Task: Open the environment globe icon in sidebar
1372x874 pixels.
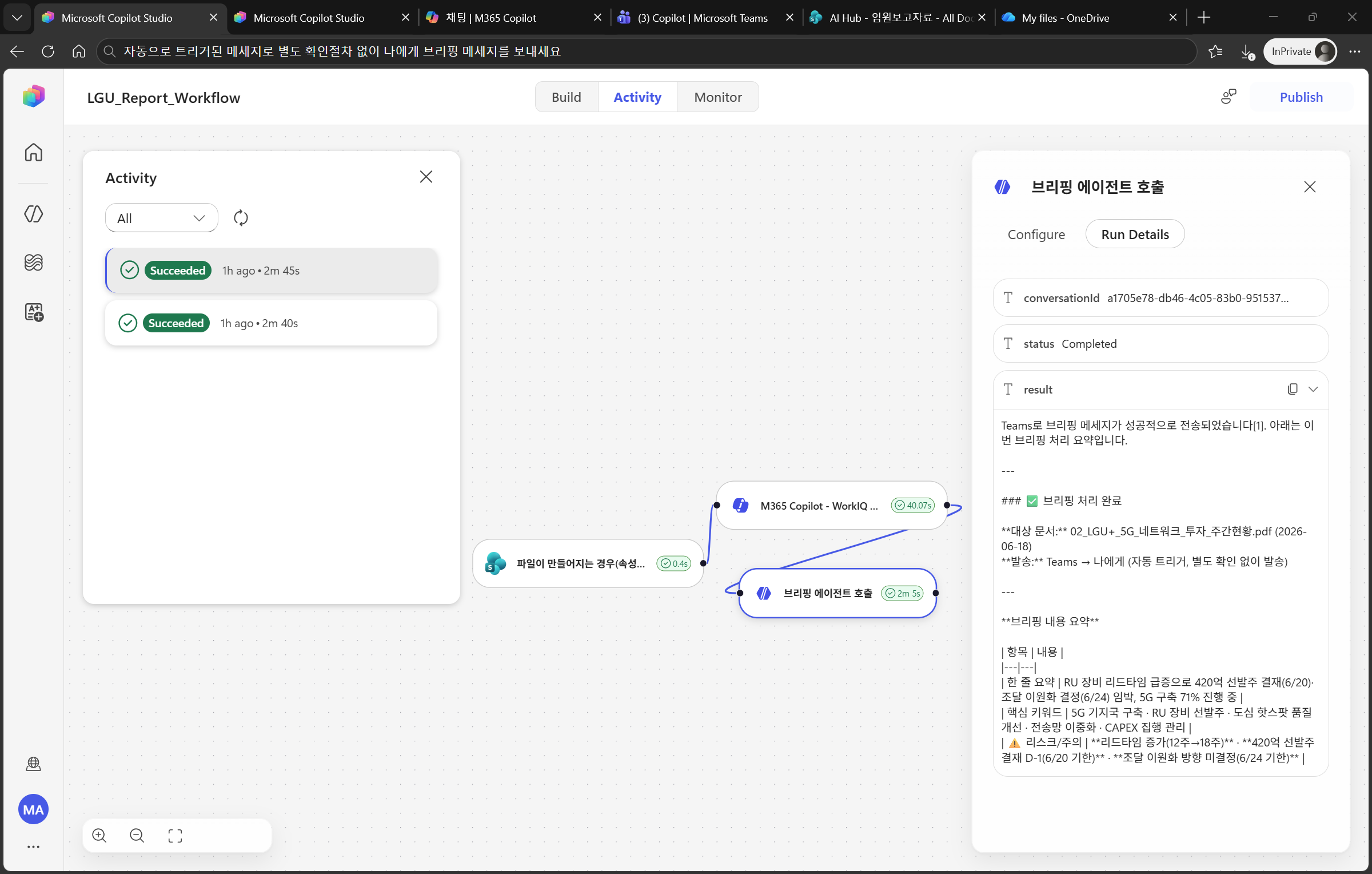Action: point(34,764)
